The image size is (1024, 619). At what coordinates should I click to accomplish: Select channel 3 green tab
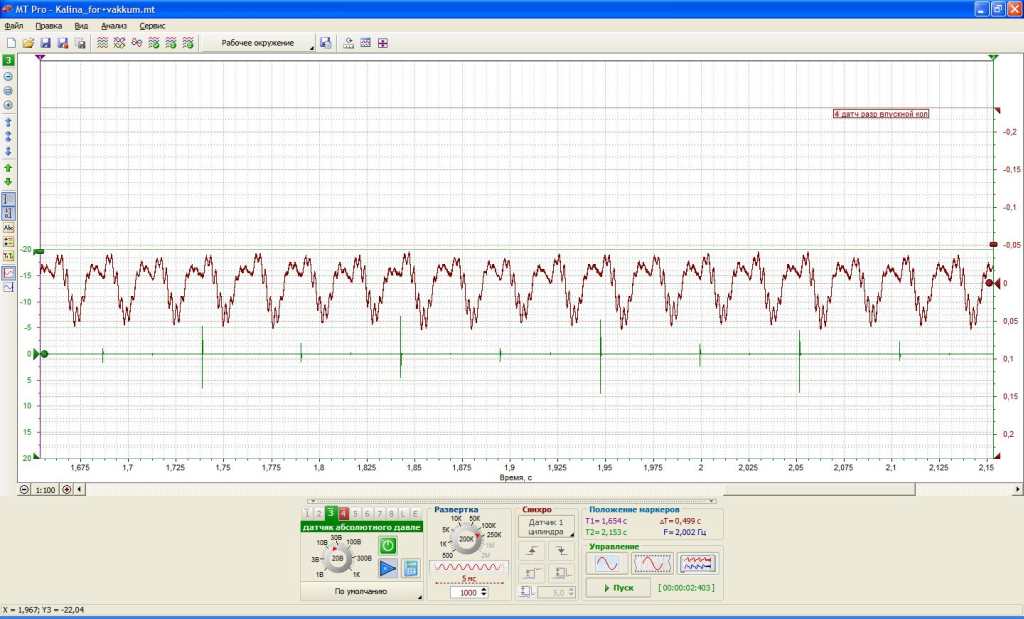coord(331,514)
